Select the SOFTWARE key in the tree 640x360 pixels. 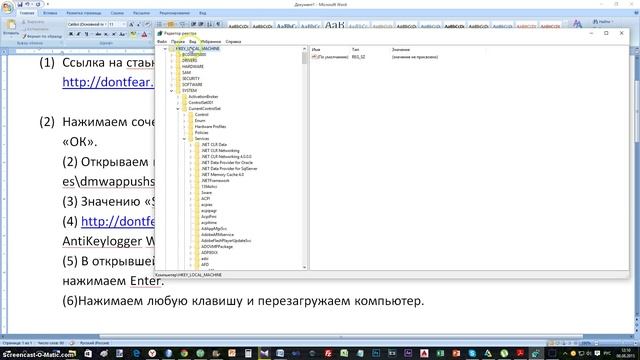pyautogui.click(x=192, y=84)
